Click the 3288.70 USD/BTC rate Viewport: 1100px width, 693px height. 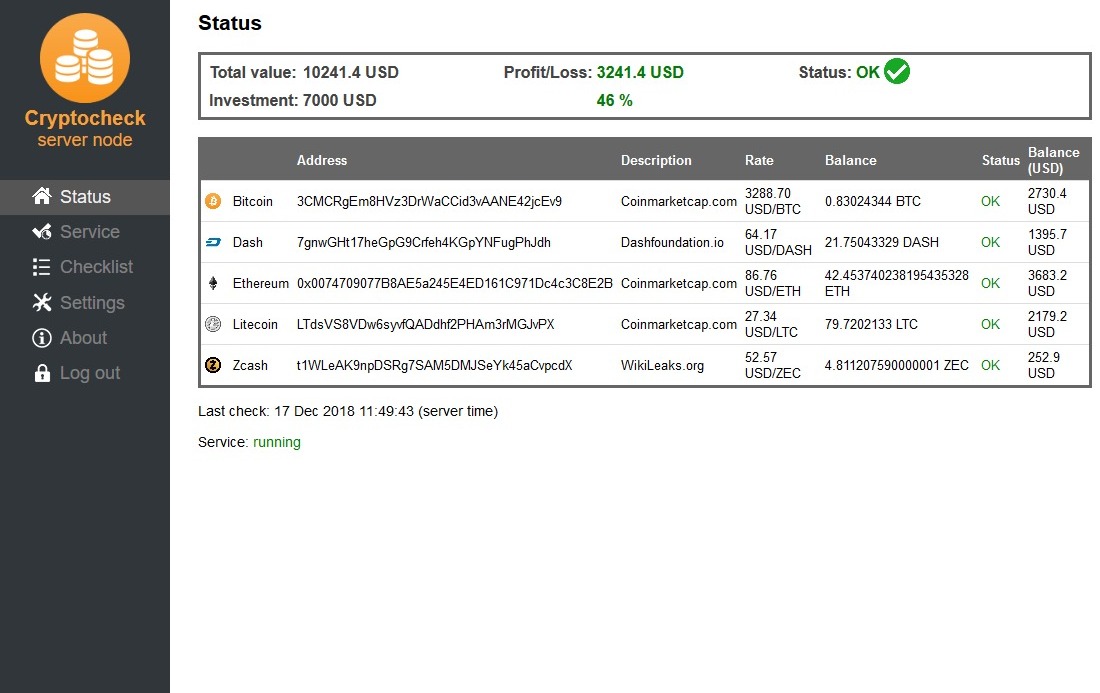click(x=772, y=201)
